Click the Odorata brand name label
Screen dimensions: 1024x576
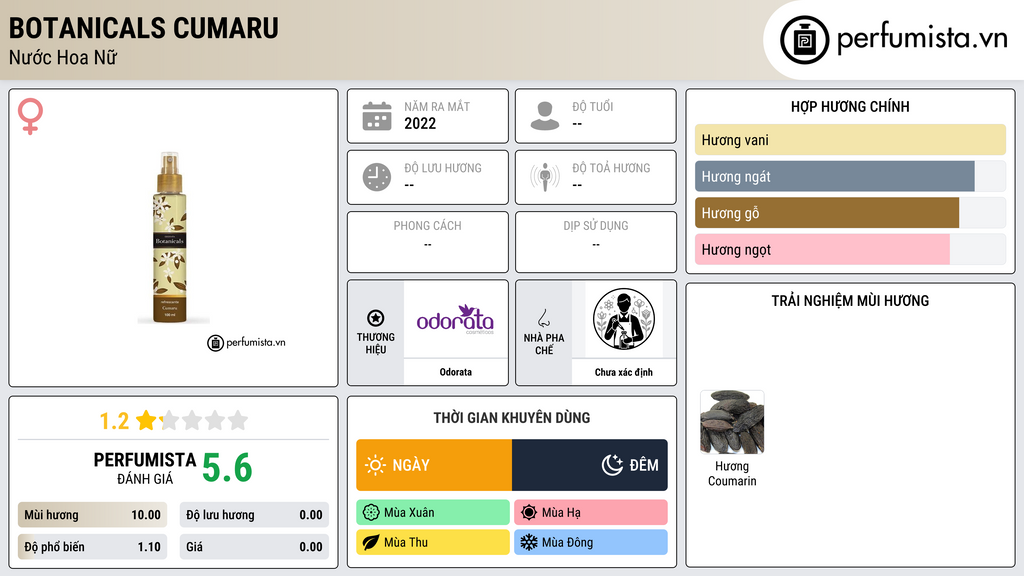coord(455,372)
